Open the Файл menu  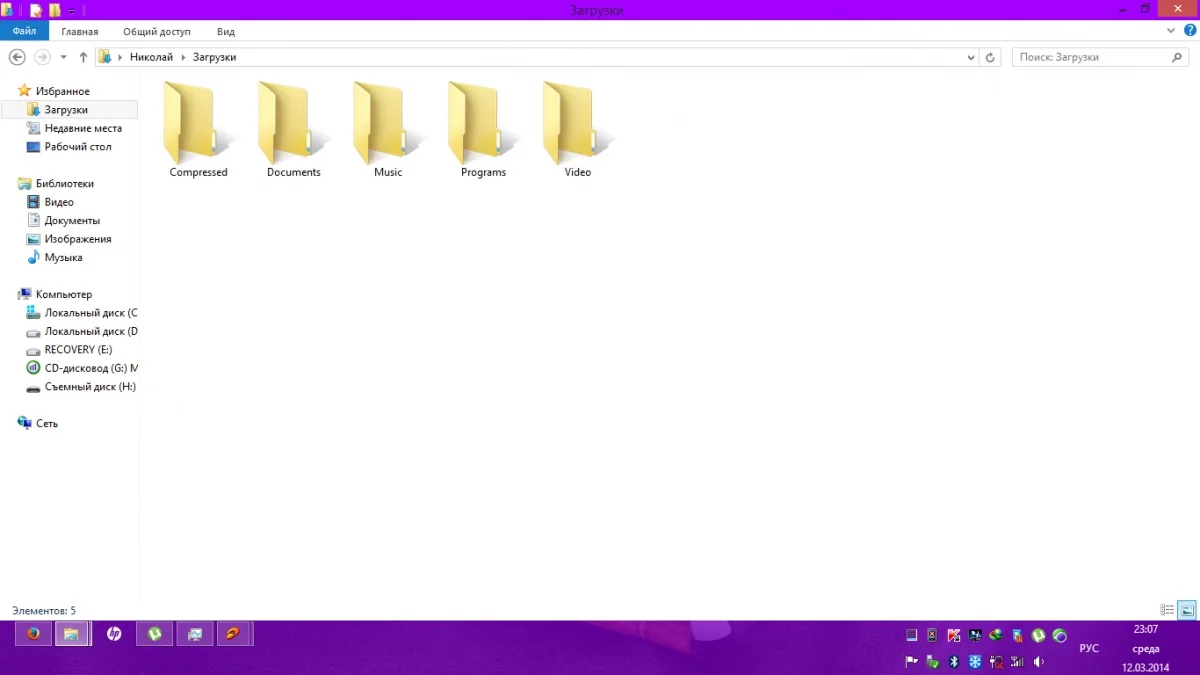[x=24, y=31]
